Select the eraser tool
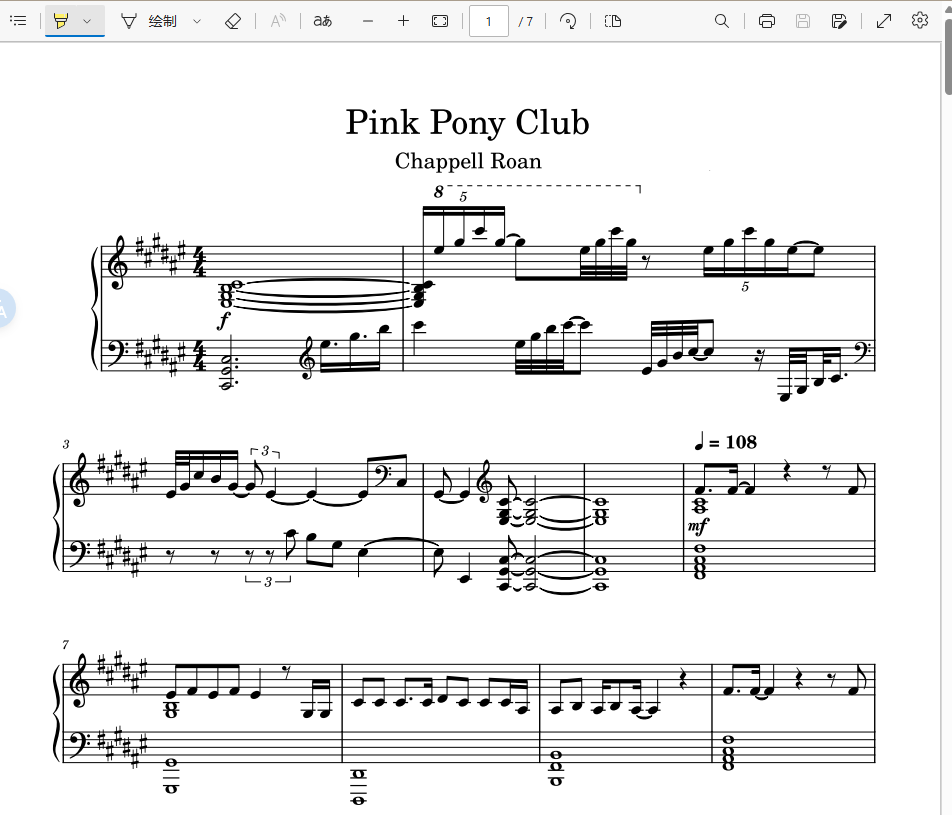The width and height of the screenshot is (952, 815). (x=233, y=21)
